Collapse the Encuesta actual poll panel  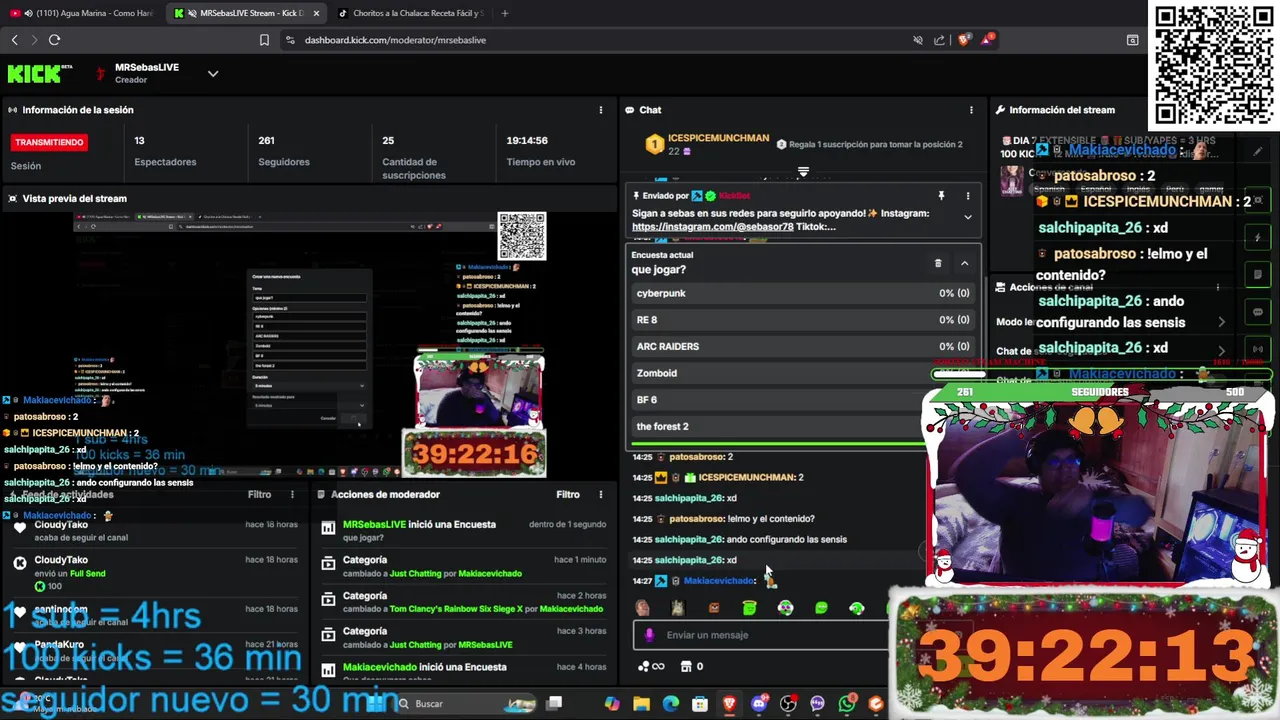click(965, 263)
